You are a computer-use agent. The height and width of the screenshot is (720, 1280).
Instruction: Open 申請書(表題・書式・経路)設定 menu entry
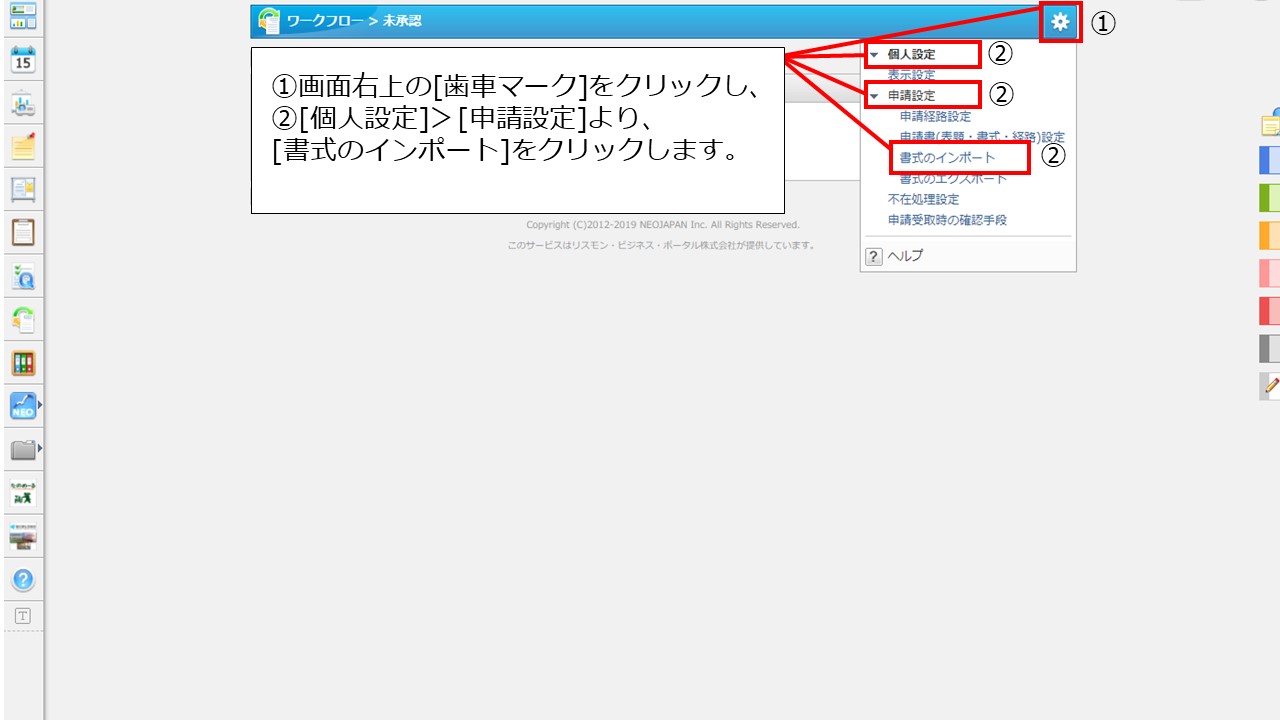(982, 137)
